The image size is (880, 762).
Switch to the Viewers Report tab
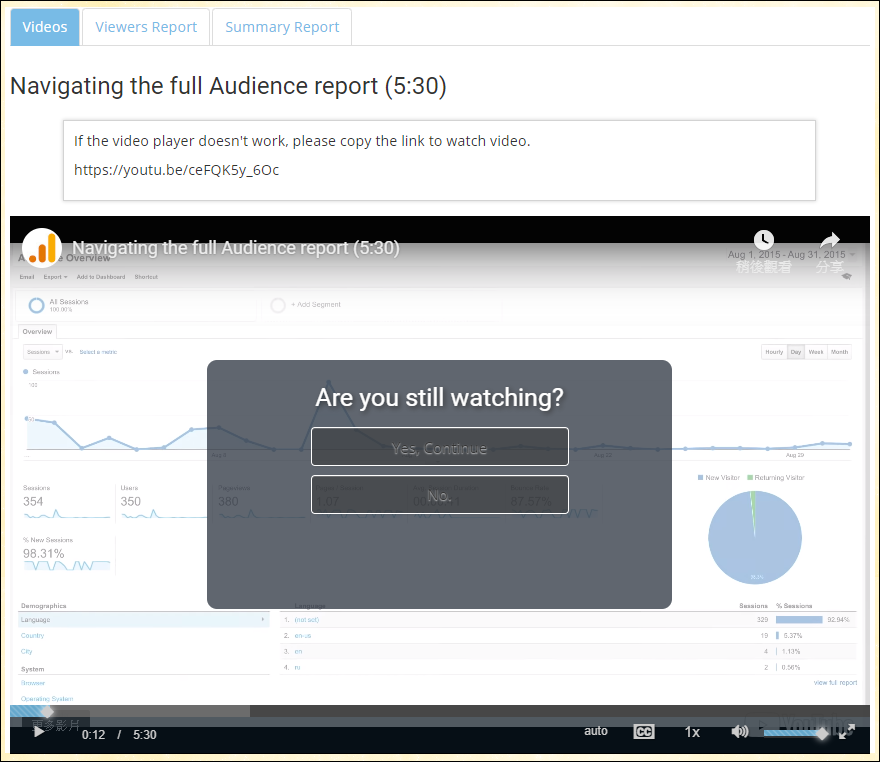pos(146,27)
